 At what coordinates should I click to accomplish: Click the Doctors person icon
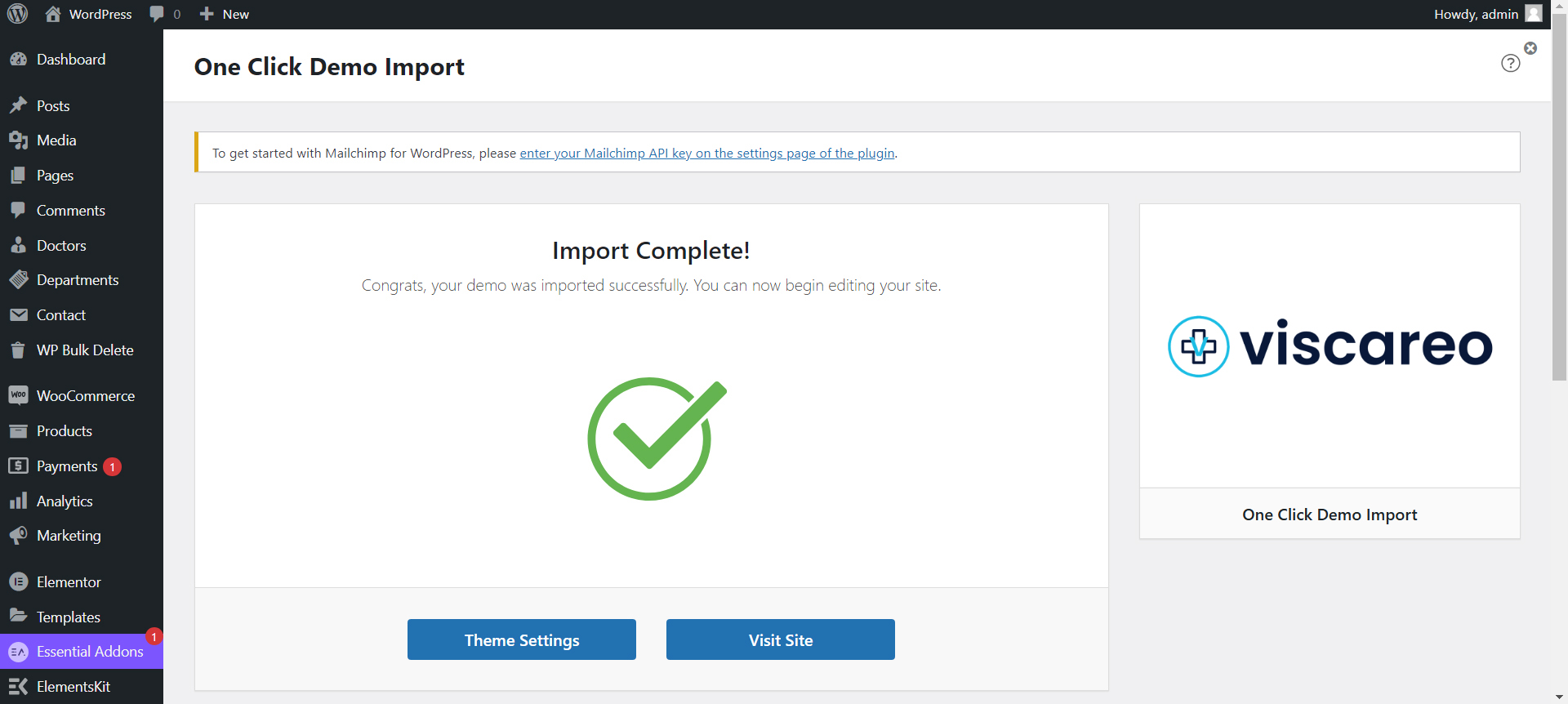click(18, 246)
